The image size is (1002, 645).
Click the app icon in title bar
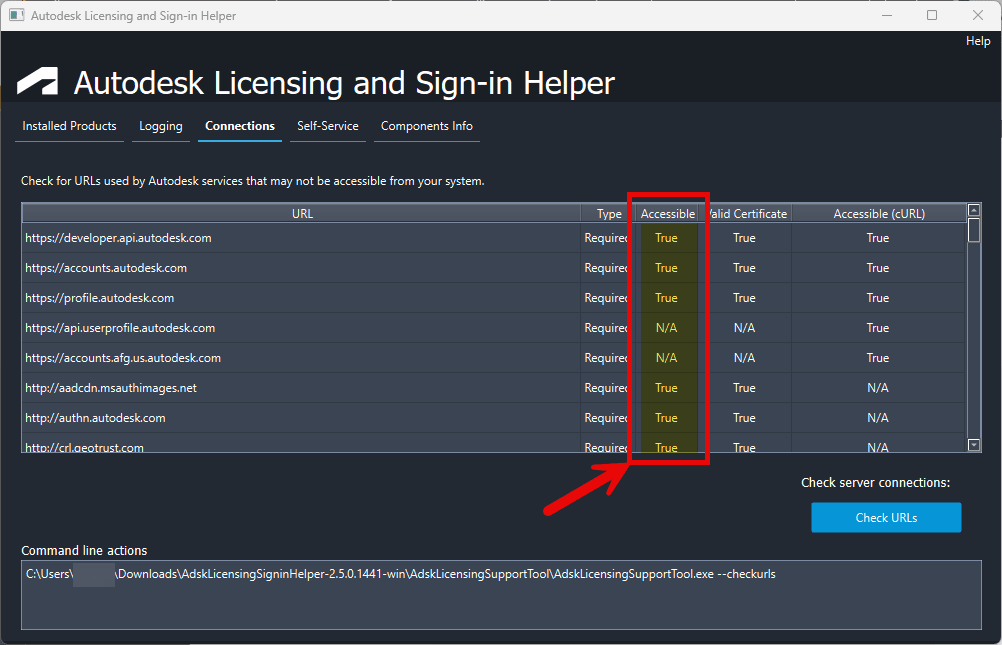click(17, 15)
